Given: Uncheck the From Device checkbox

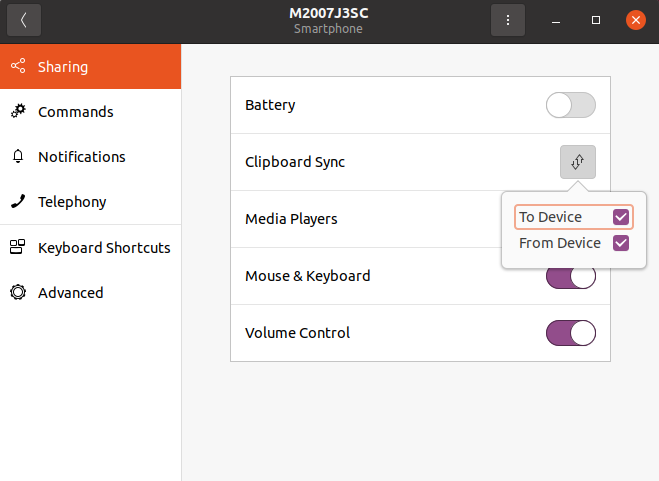Looking at the screenshot, I should tap(621, 243).
